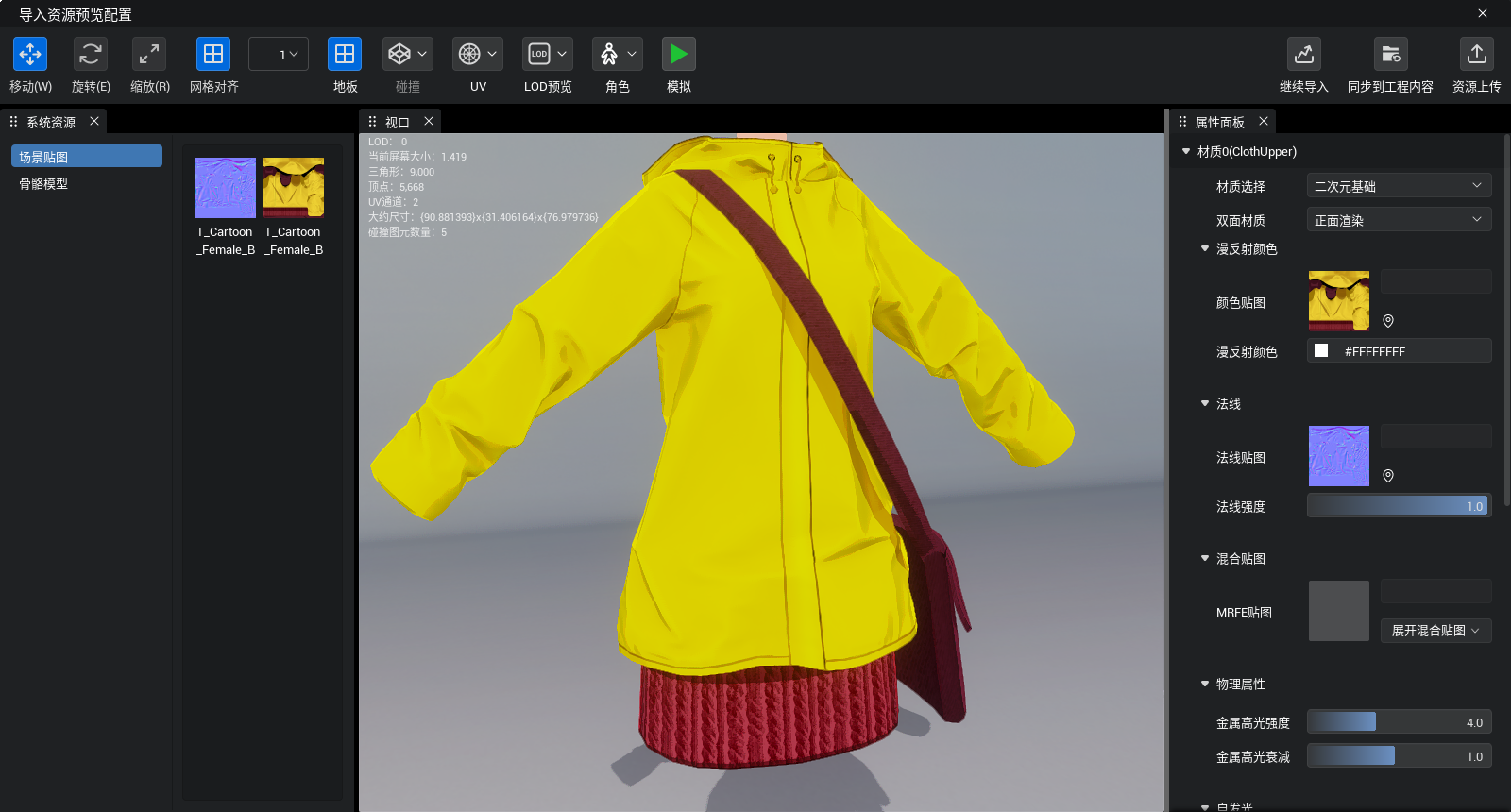This screenshot has height=812, width=1511.
Task: Locate the color map with the pin icon
Action: pos(1388,321)
